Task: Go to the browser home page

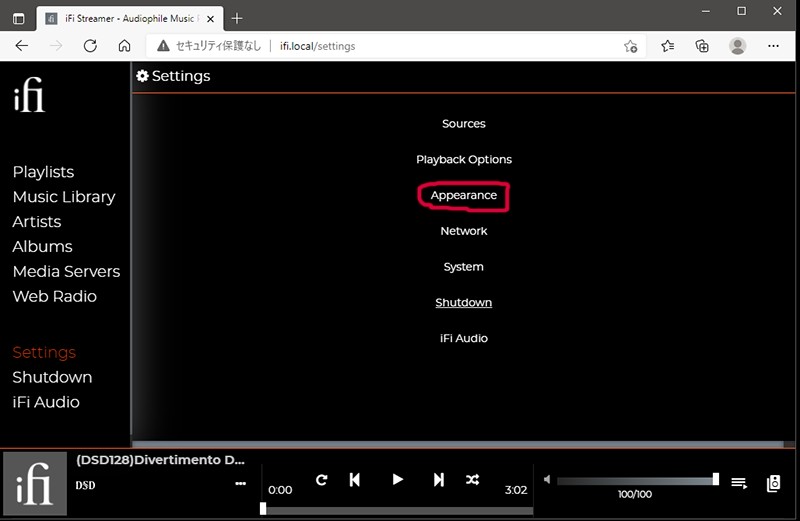Action: click(x=124, y=46)
